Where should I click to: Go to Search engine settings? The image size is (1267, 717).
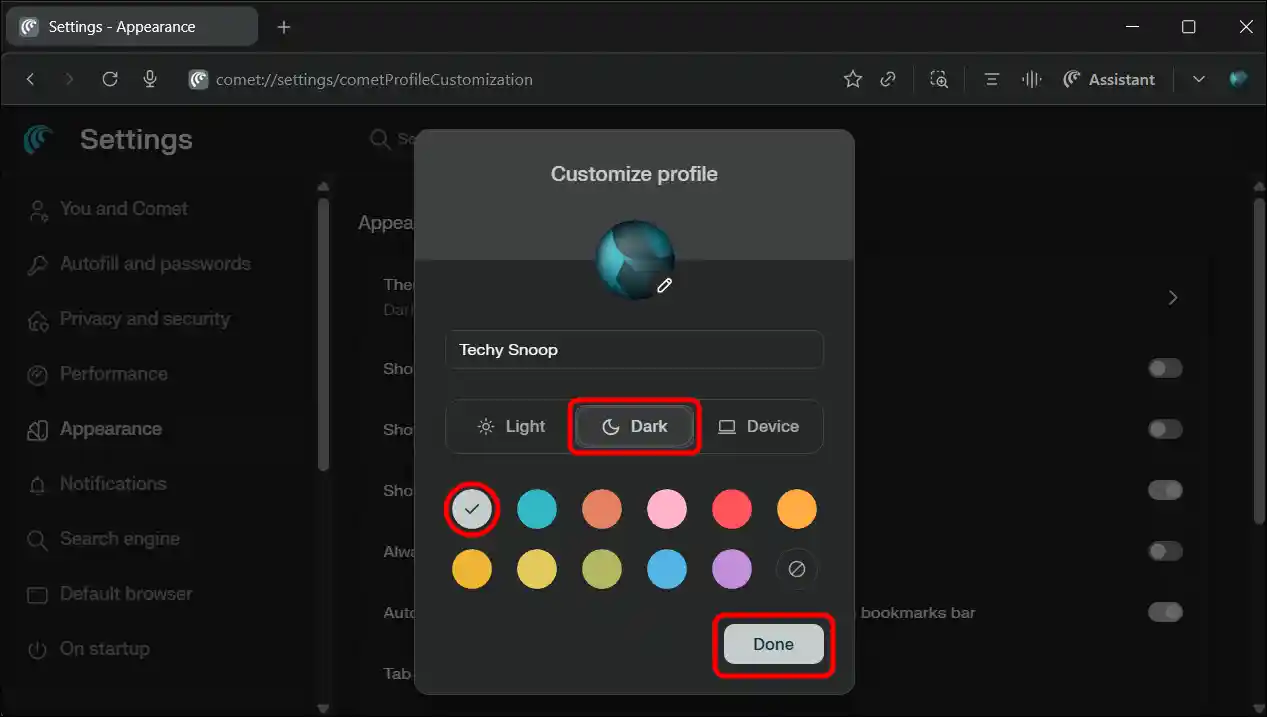click(119, 539)
